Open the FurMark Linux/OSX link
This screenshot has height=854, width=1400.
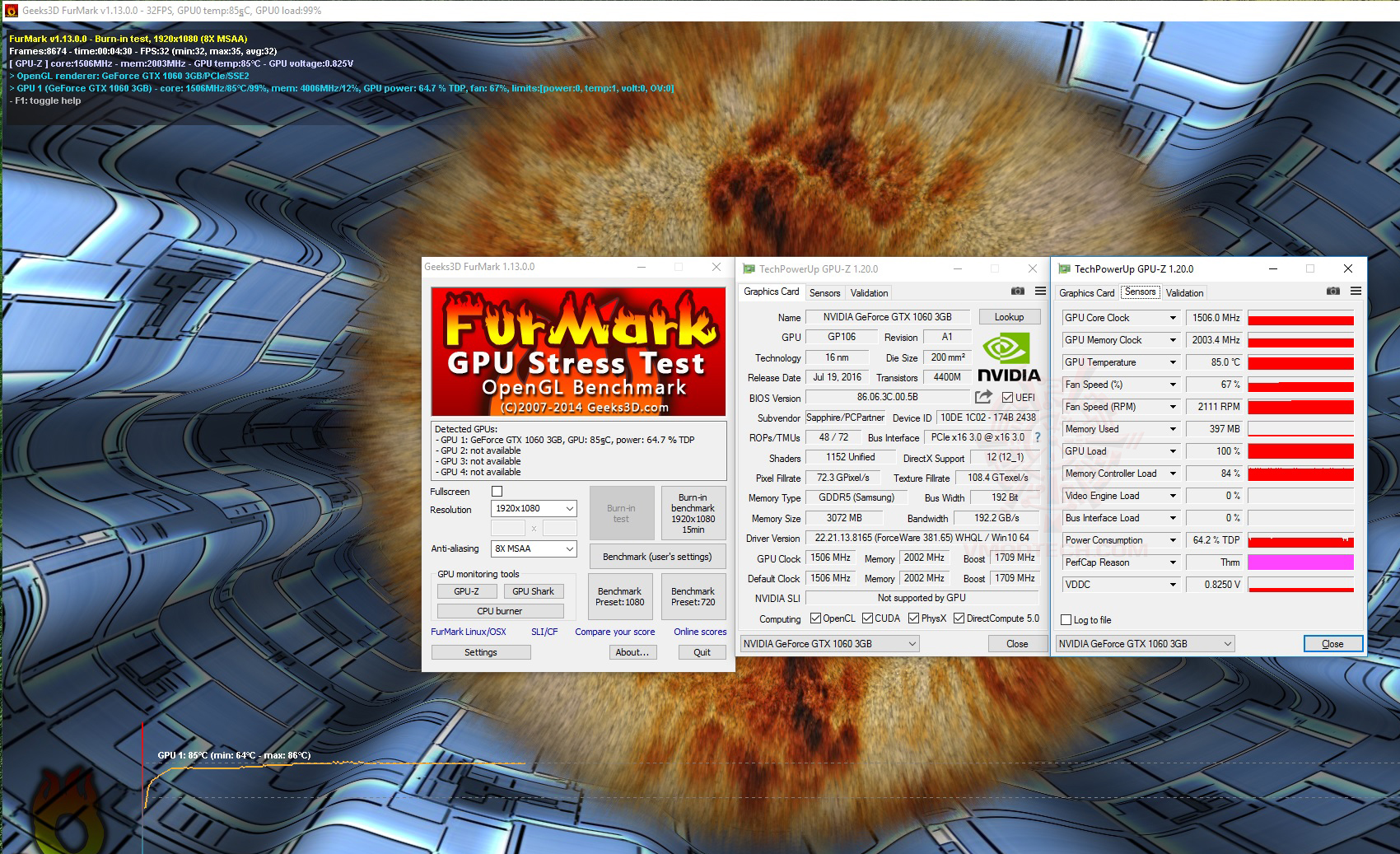tap(469, 632)
